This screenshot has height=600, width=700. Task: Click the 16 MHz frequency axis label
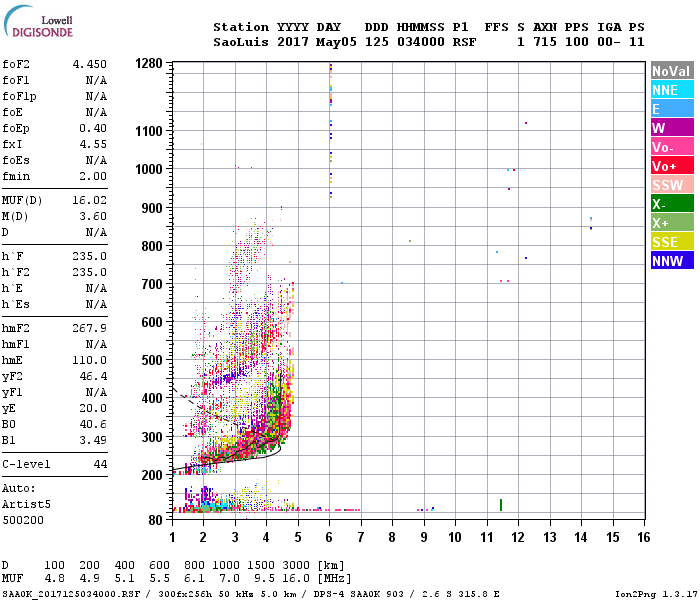tap(643, 537)
